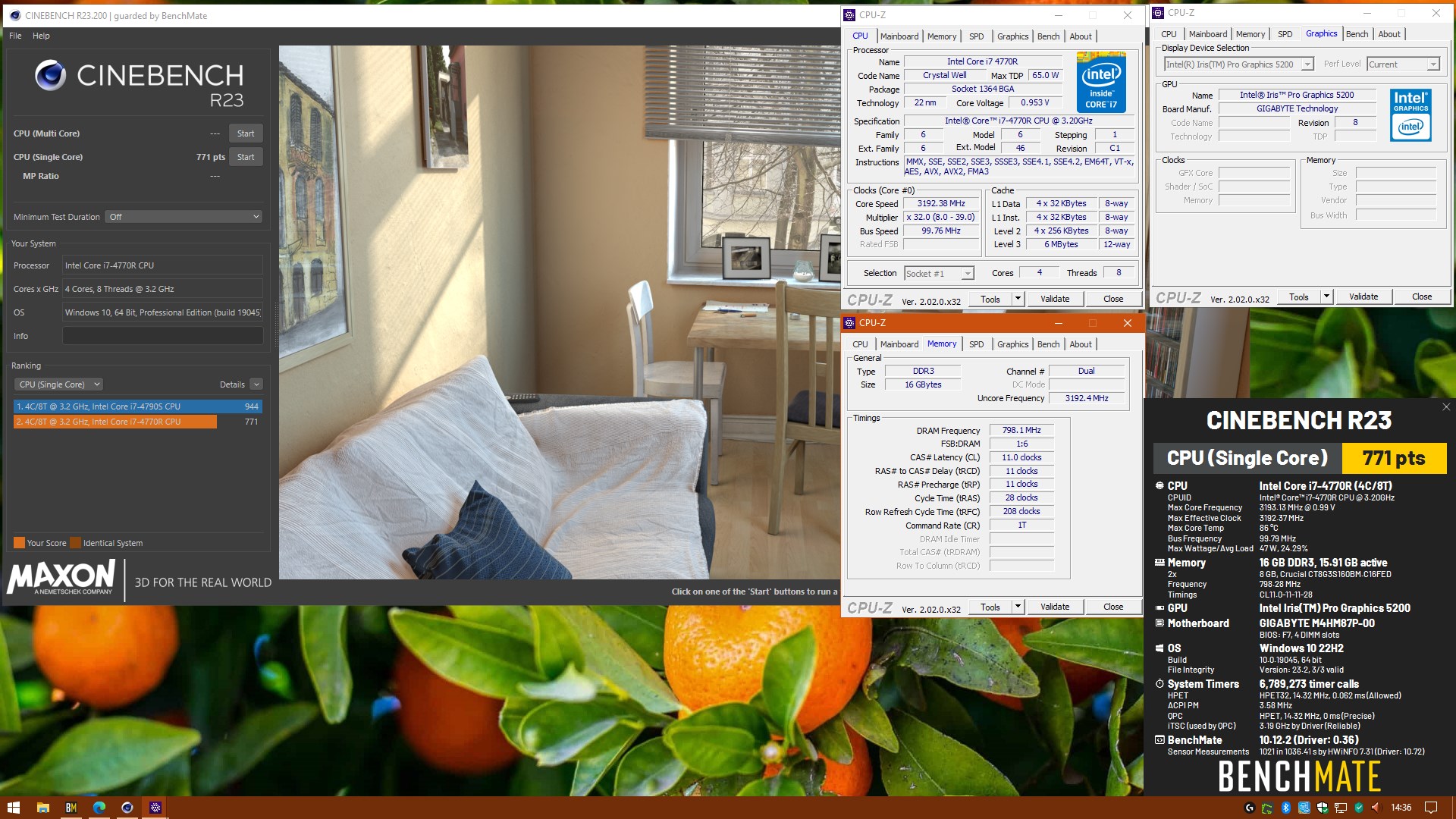Select SPD tab in Graphics CPU-Z window

(1285, 34)
